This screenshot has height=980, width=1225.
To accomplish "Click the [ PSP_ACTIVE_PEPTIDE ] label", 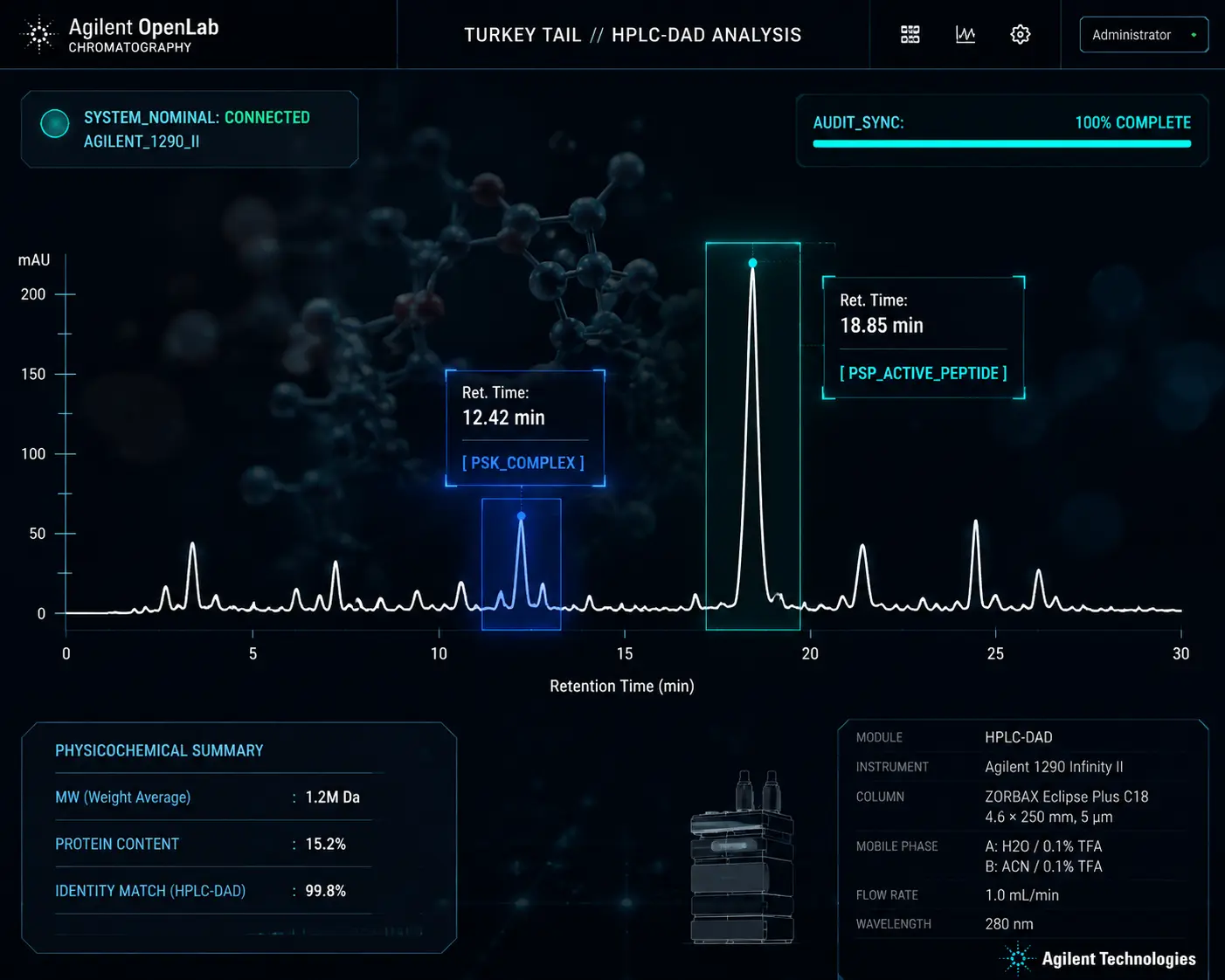I will pos(924,373).
